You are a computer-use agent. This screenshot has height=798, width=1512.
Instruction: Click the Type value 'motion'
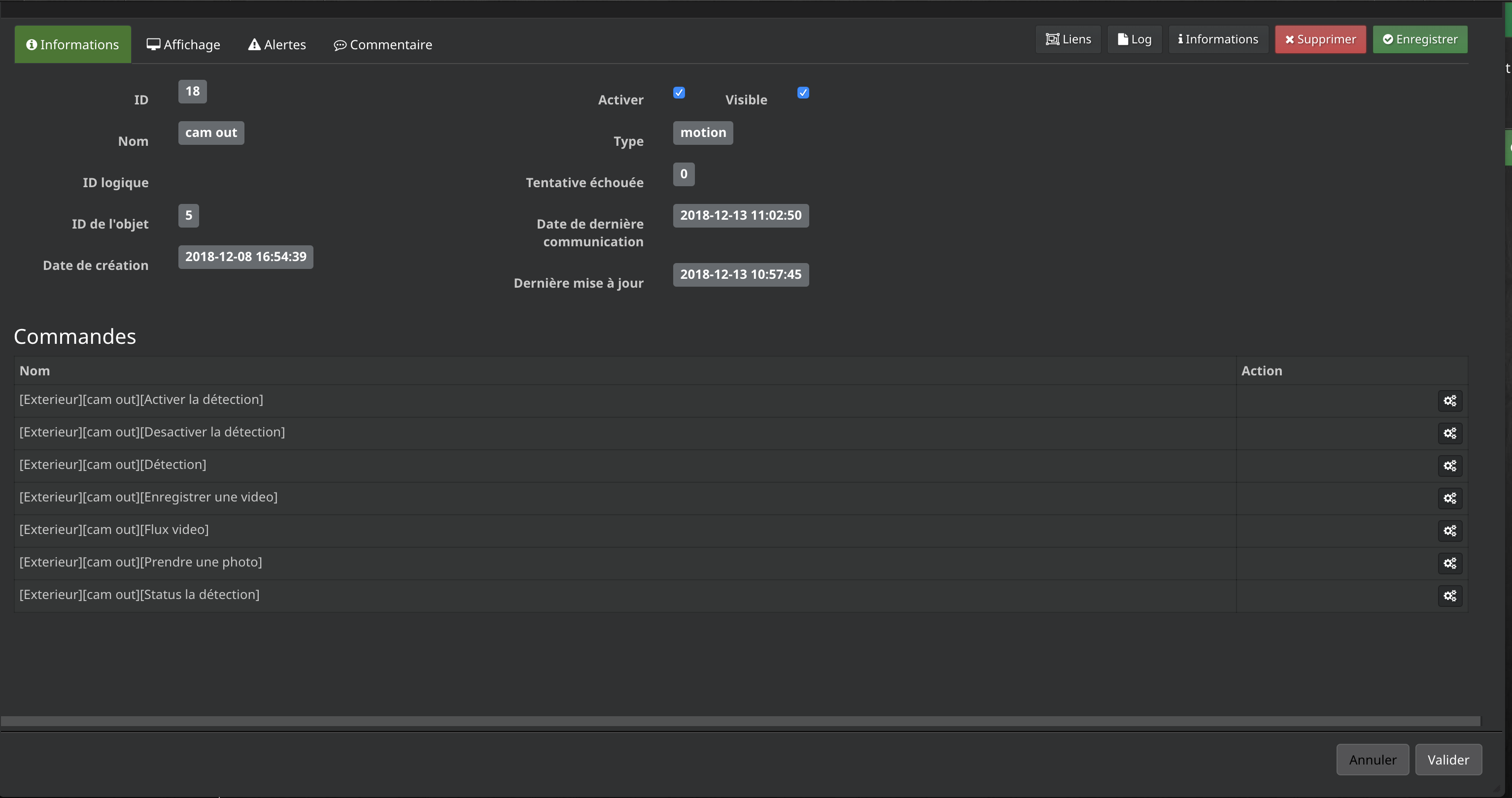click(x=703, y=133)
